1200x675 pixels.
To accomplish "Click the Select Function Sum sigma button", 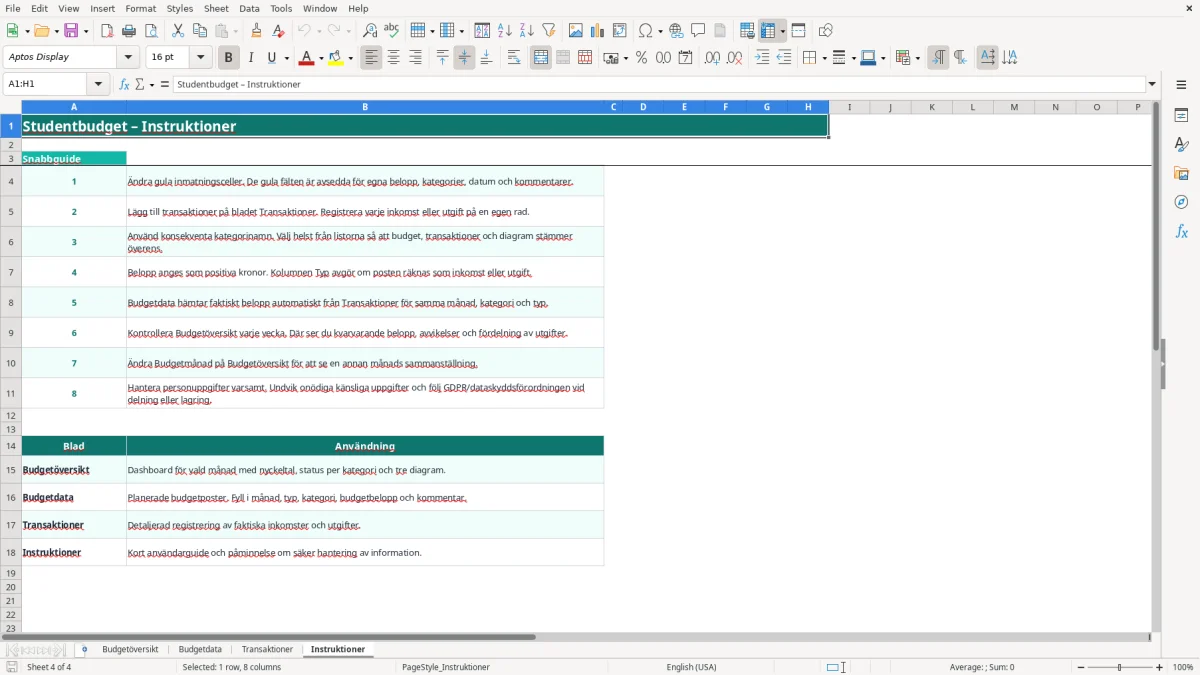I will [139, 85].
